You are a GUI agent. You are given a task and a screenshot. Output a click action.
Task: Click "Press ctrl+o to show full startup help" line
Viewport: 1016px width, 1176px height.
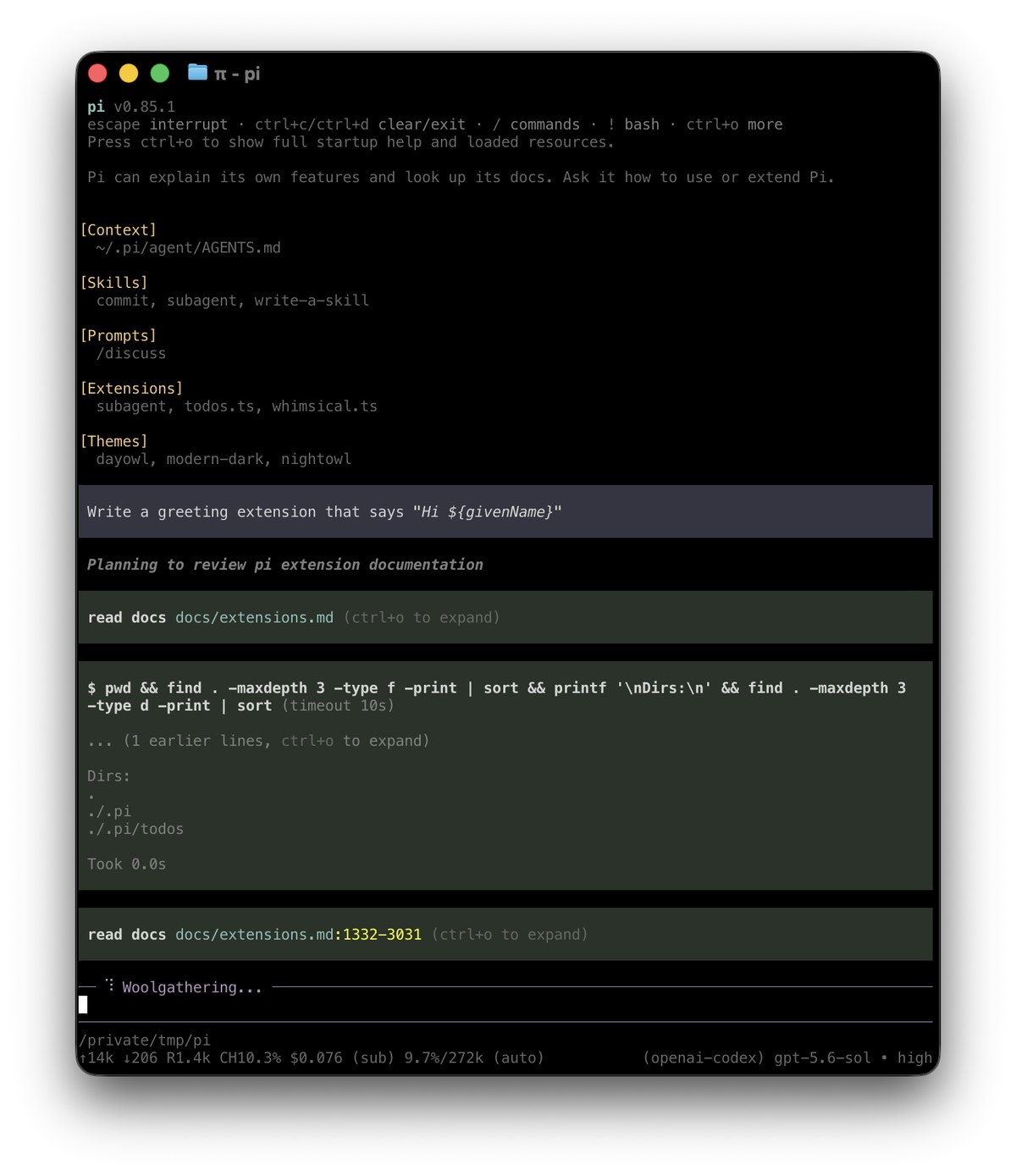(351, 142)
